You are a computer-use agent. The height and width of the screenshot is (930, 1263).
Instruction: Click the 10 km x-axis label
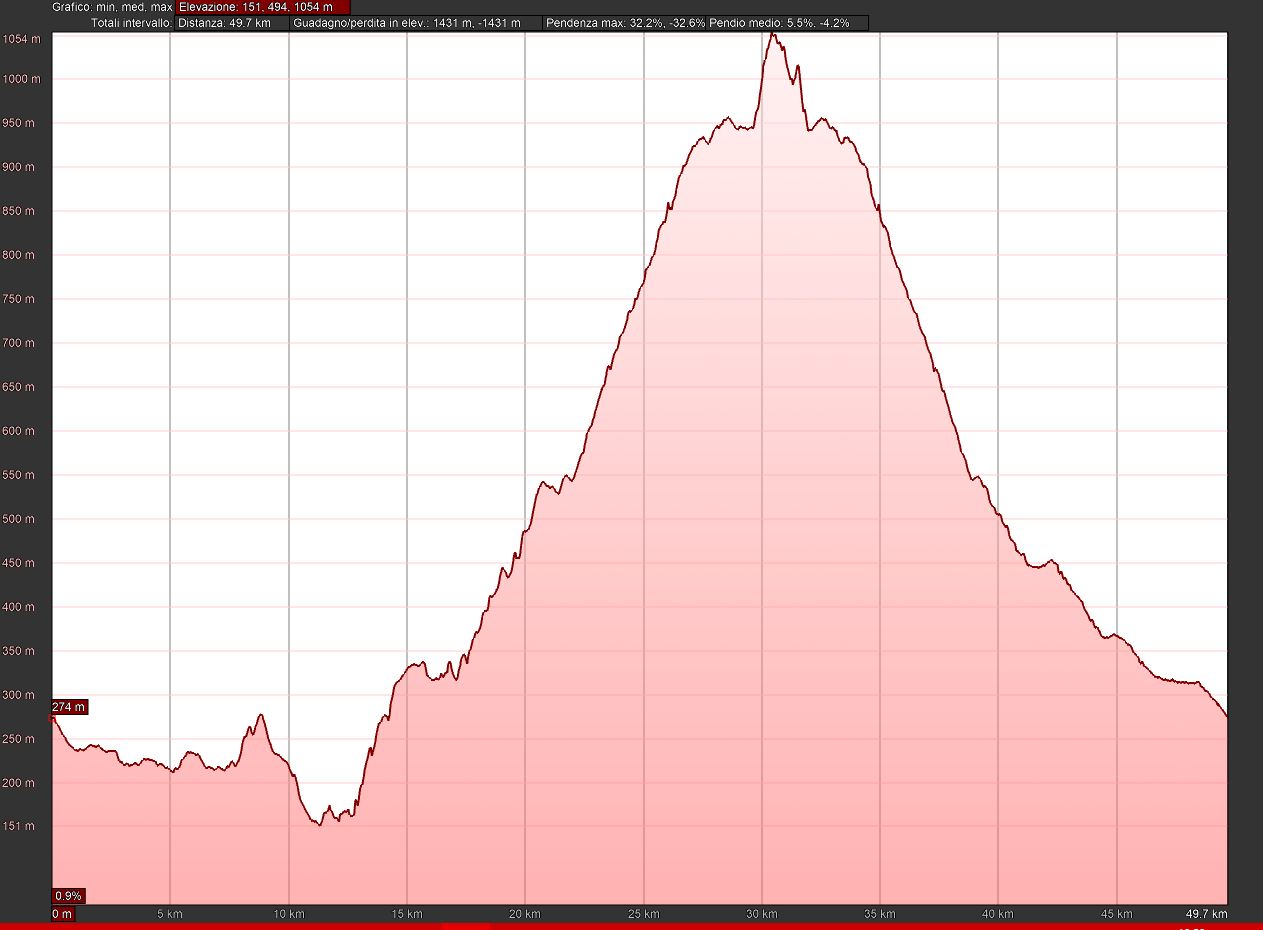tap(288, 914)
